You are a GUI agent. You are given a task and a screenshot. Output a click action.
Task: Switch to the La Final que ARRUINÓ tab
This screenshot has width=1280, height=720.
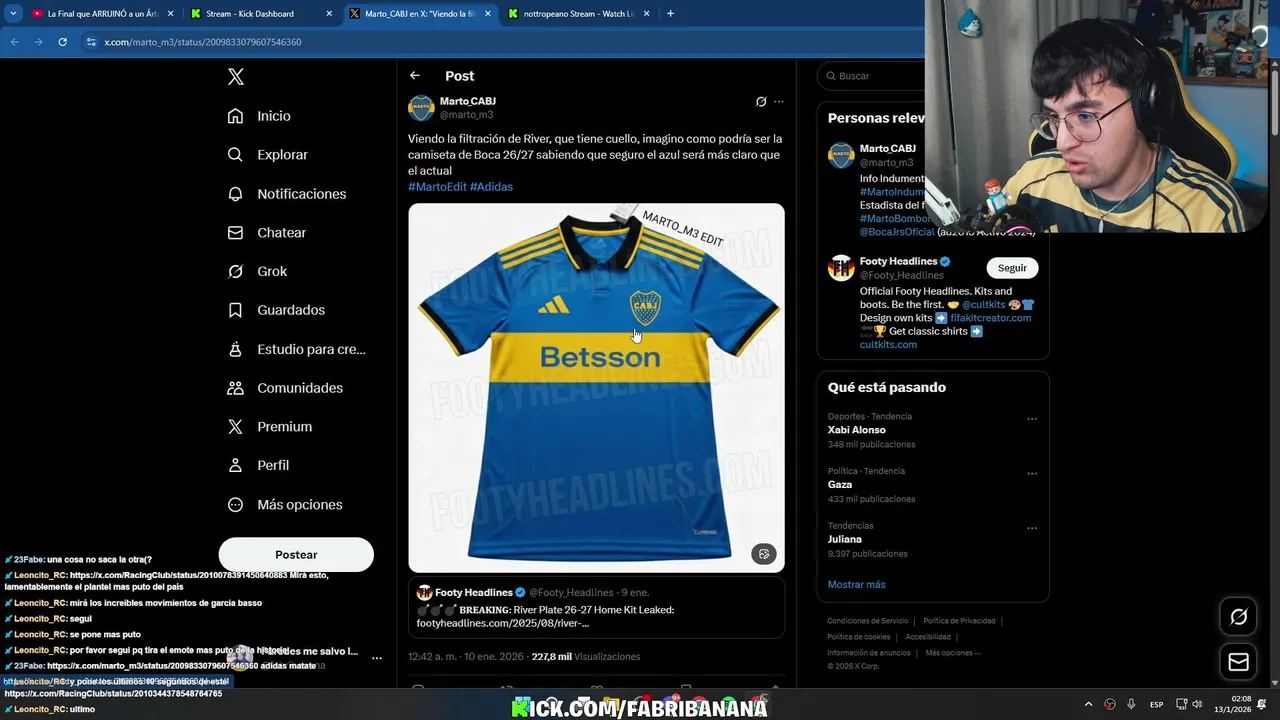[x=102, y=14]
